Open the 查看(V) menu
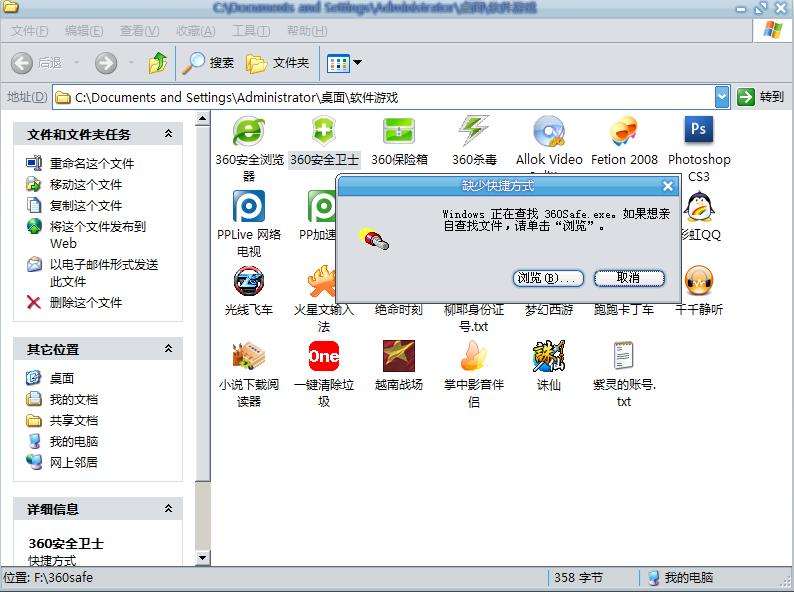Viewport: 794px width, 592px height. (x=139, y=31)
